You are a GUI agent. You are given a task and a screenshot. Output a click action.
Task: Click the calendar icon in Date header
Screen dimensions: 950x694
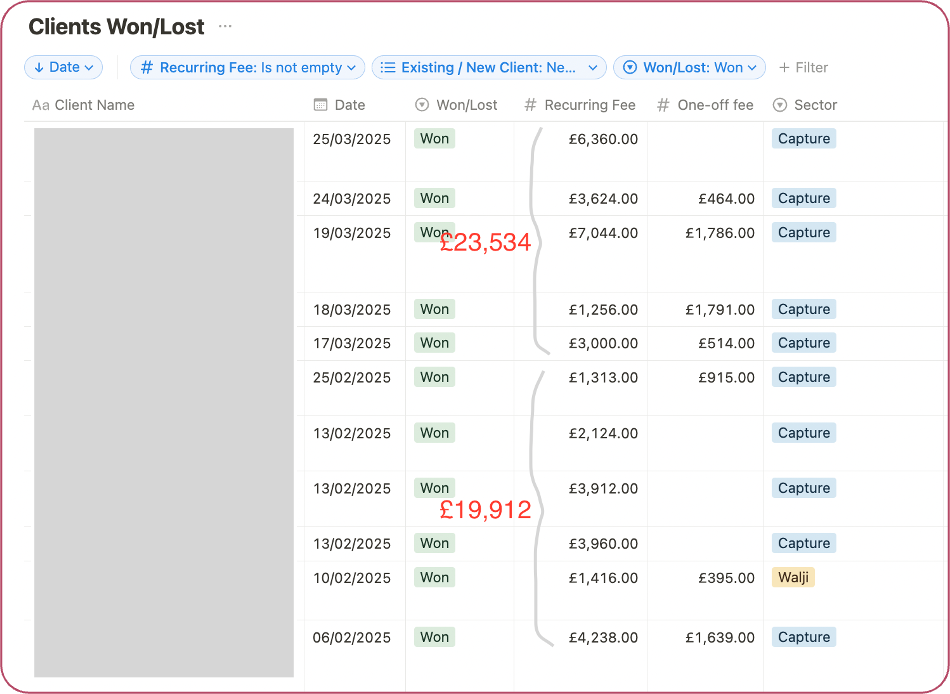click(x=321, y=105)
